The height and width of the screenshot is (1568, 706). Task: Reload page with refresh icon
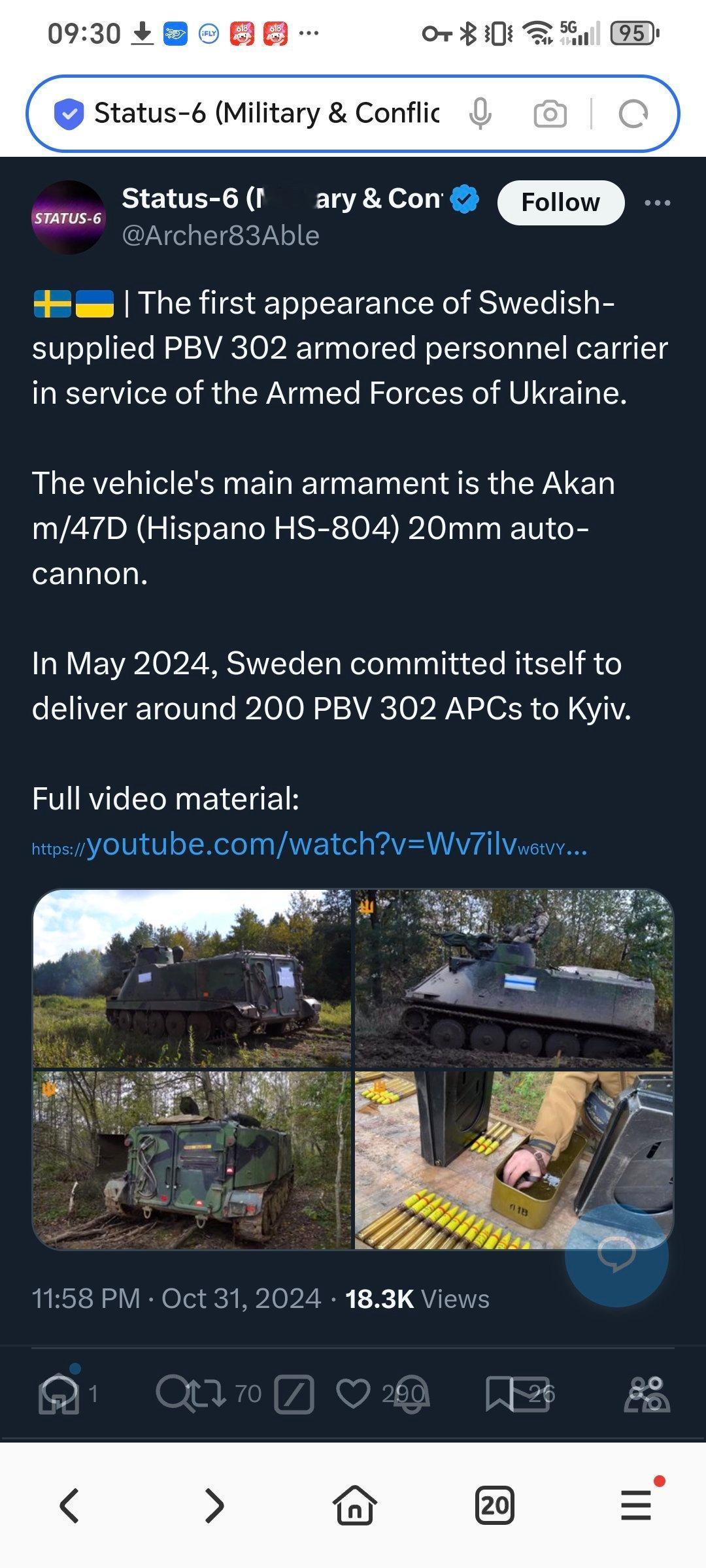click(633, 114)
